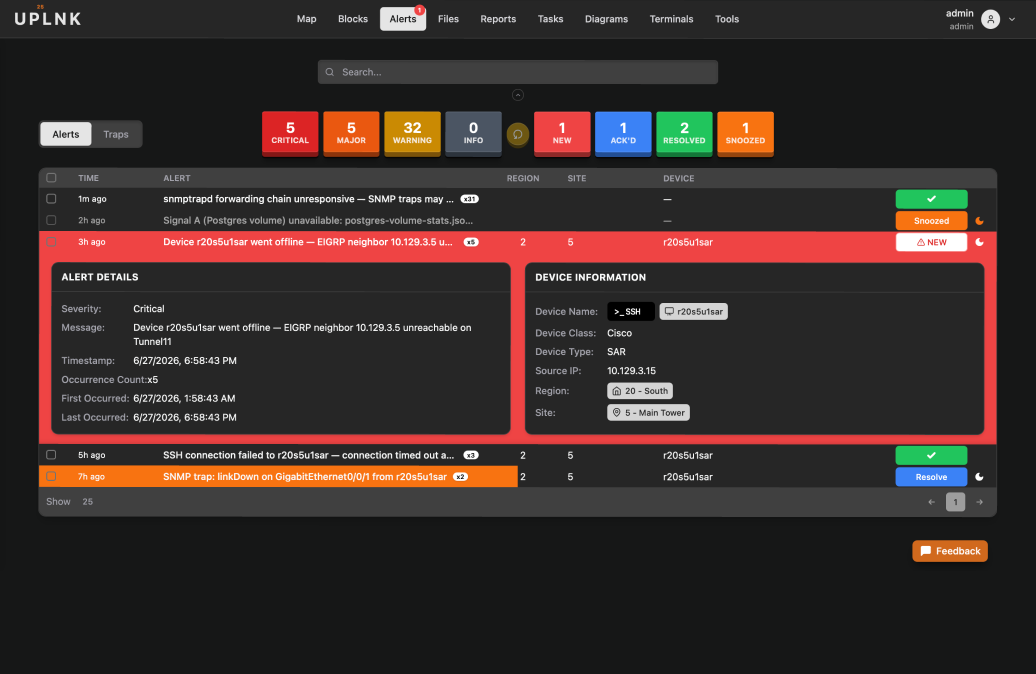Sort by the ALERT column header
Image resolution: width=1036 pixels, height=674 pixels.
pyautogui.click(x=176, y=178)
